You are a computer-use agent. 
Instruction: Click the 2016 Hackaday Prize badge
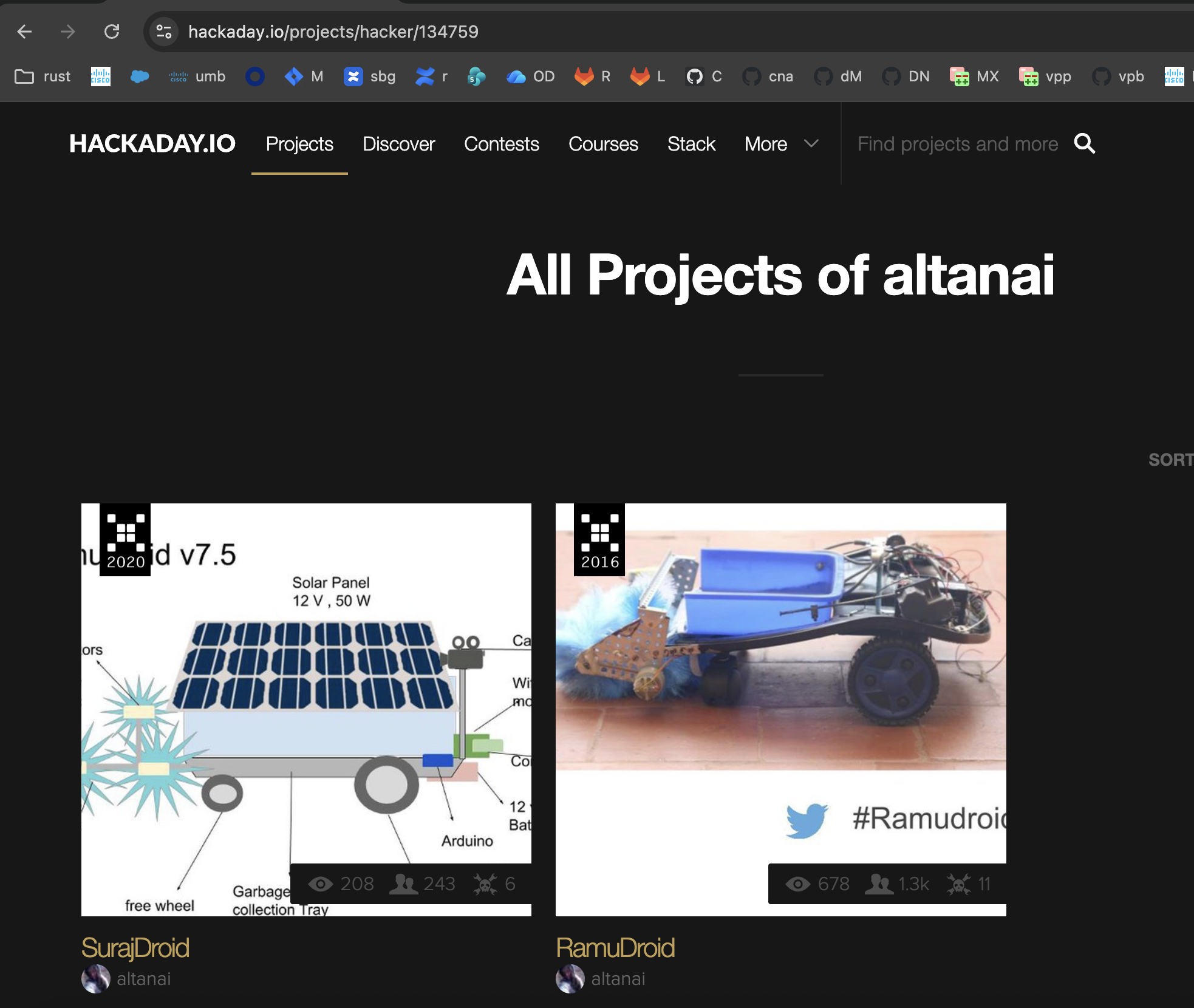coord(599,540)
